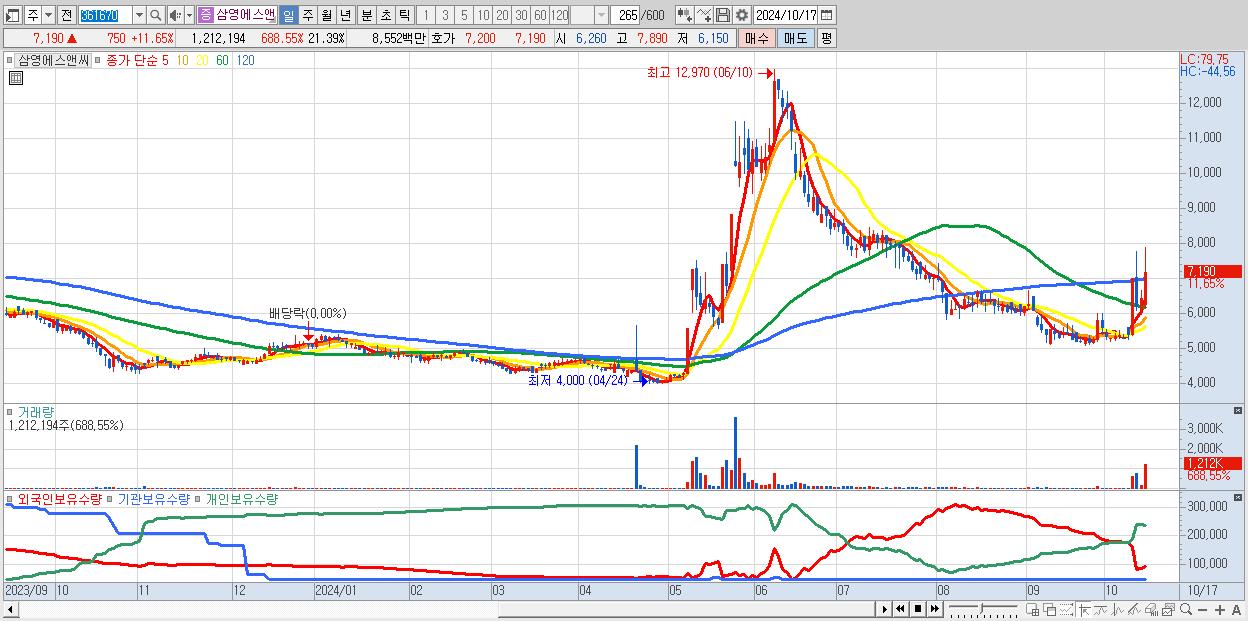This screenshot has width=1248, height=621.
Task: Select the 주 weekly chart period
Action: pos(307,15)
